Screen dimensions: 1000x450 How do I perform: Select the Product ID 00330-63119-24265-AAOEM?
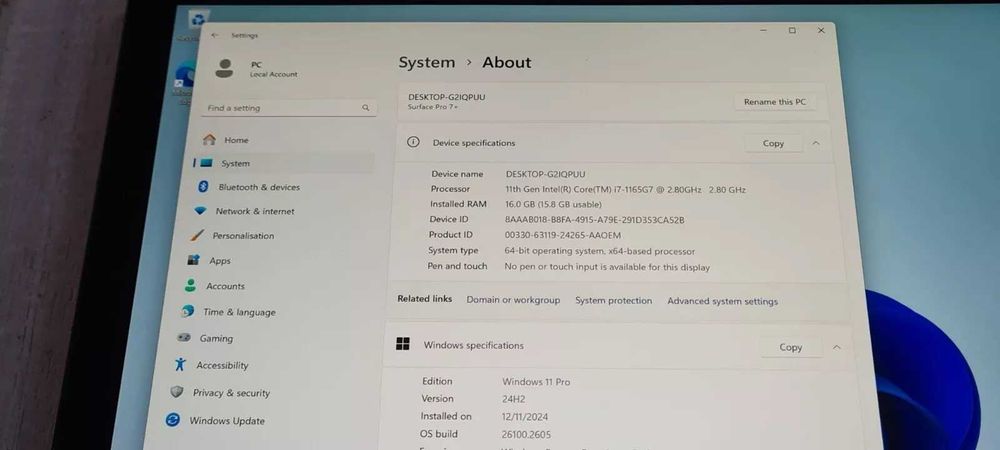click(x=562, y=235)
